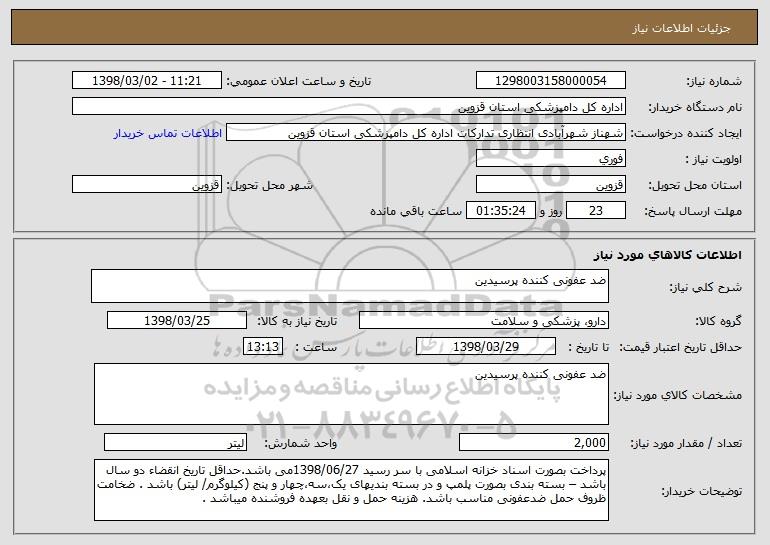Image resolution: width=770 pixels, height=545 pixels.
Task: Click the header title جزئیات اطلاعات نیاز
Action: tap(681, 28)
